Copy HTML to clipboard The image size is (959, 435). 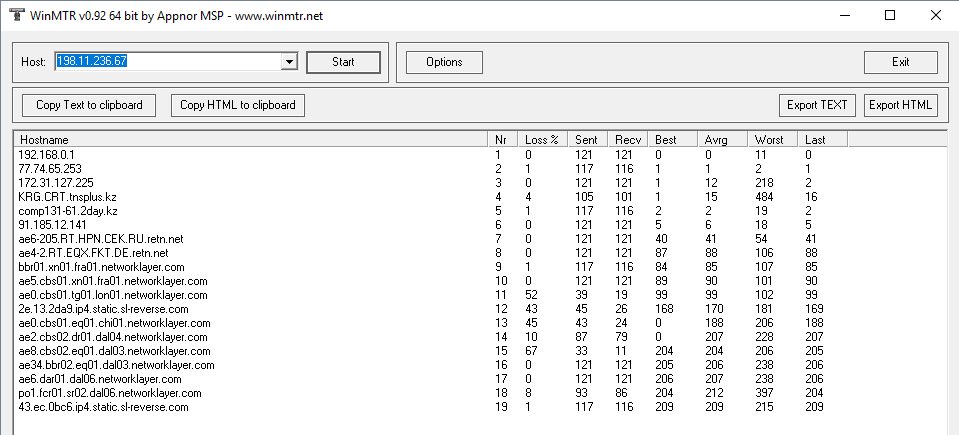(238, 105)
